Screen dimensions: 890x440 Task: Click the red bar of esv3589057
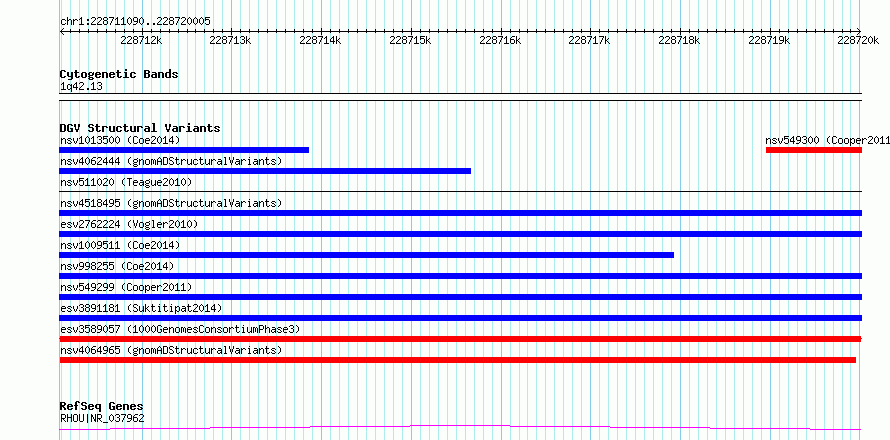click(461, 339)
